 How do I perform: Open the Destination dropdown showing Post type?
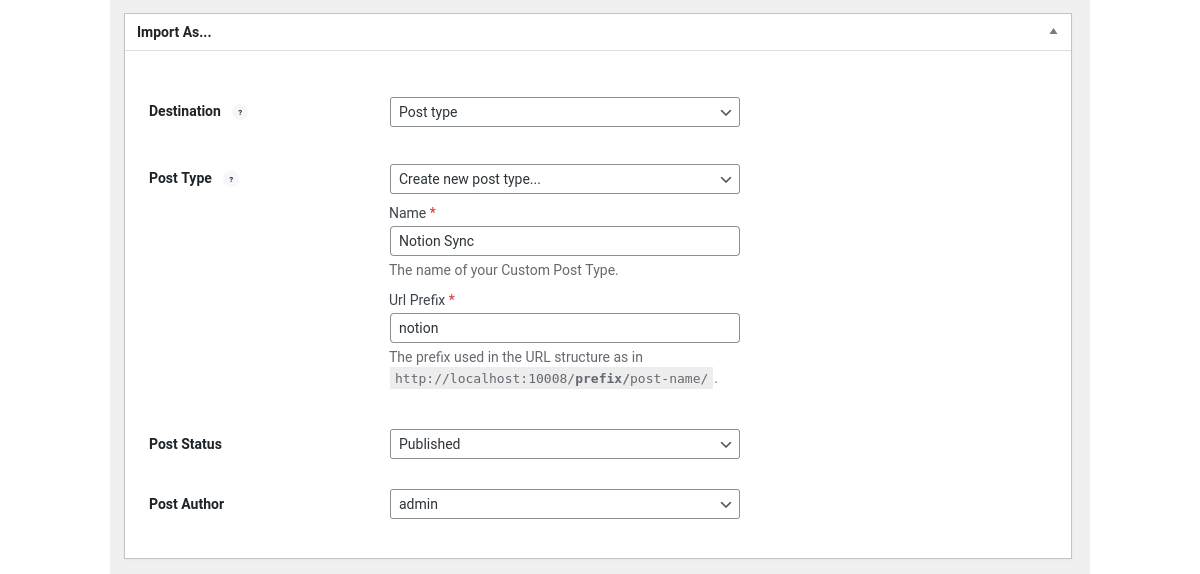pyautogui.click(x=564, y=112)
